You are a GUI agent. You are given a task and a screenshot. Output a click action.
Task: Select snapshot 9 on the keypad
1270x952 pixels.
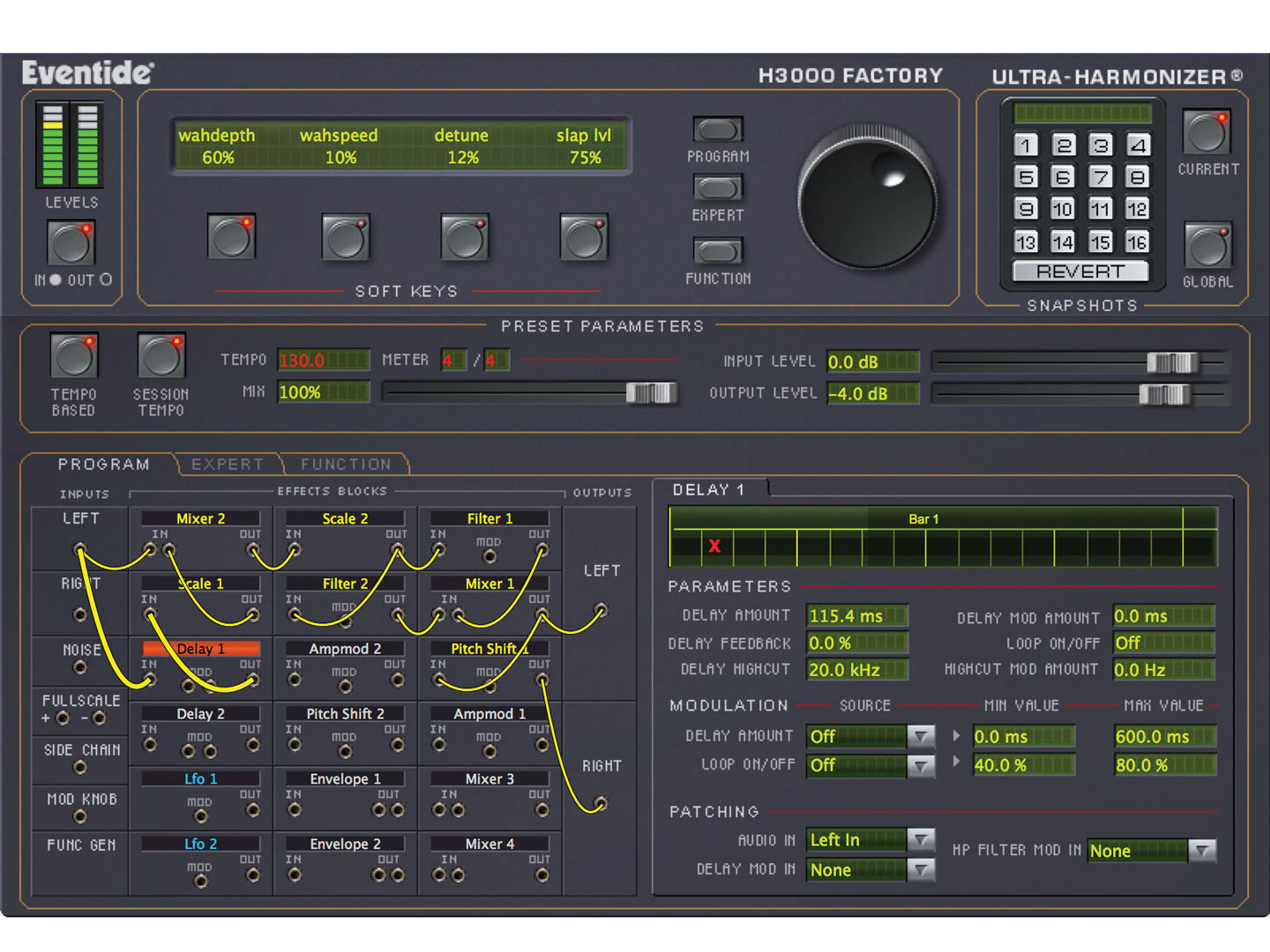point(1026,209)
